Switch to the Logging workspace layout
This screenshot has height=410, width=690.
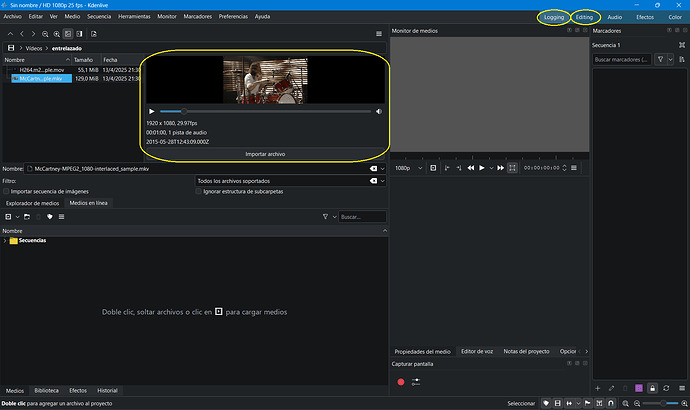click(x=553, y=17)
